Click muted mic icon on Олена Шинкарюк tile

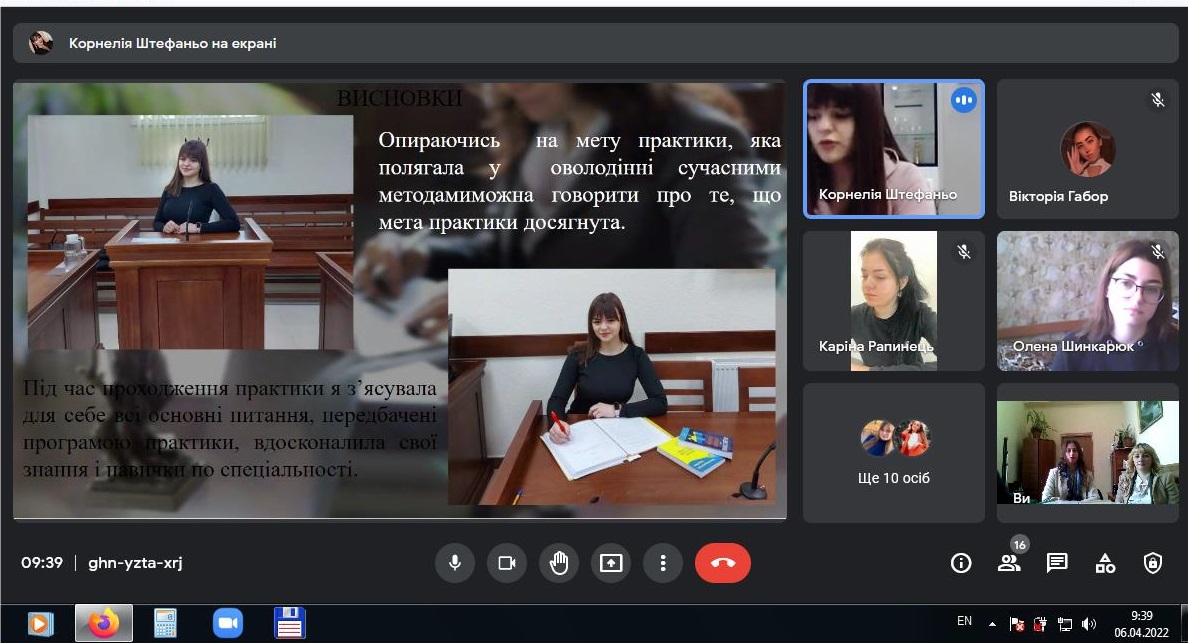1157,251
